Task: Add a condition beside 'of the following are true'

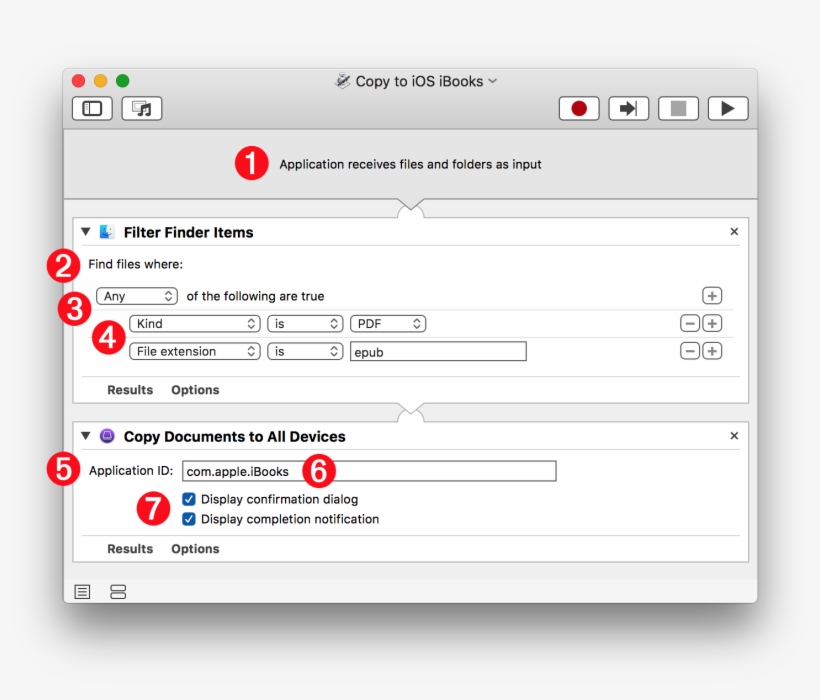Action: 712,296
